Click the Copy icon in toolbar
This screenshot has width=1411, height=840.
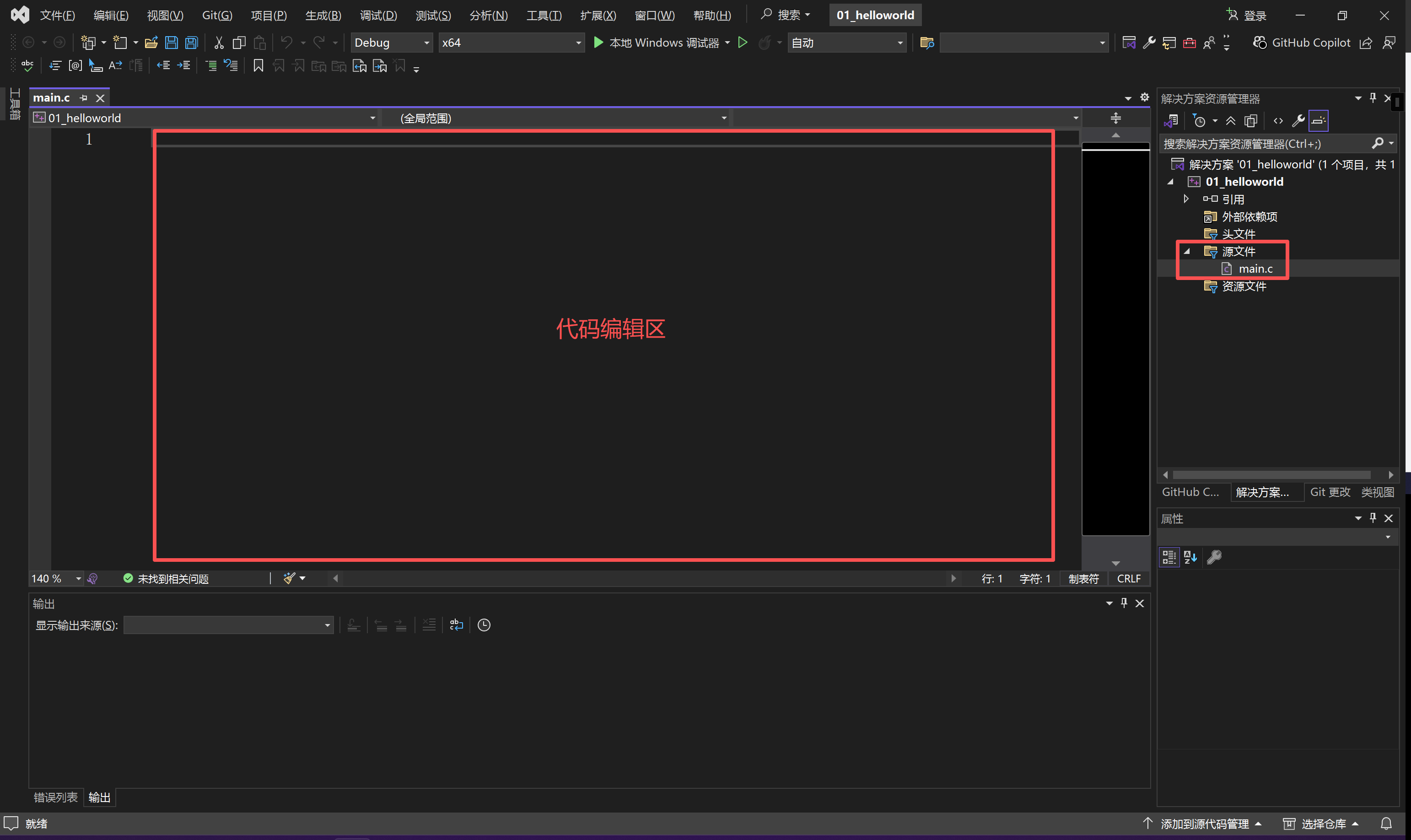click(239, 43)
